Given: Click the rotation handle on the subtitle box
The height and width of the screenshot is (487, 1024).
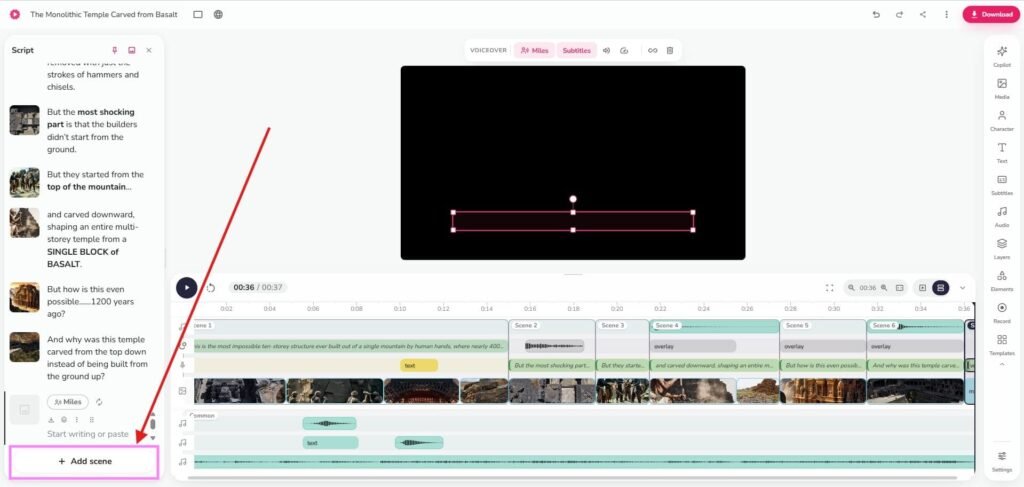Looking at the screenshot, I should pyautogui.click(x=573, y=199).
